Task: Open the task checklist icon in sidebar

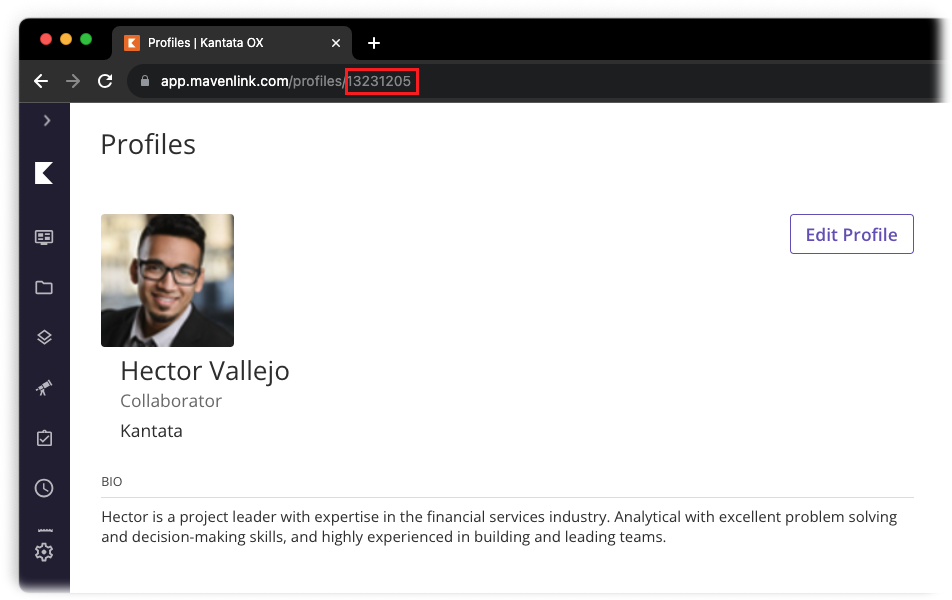Action: pos(44,438)
